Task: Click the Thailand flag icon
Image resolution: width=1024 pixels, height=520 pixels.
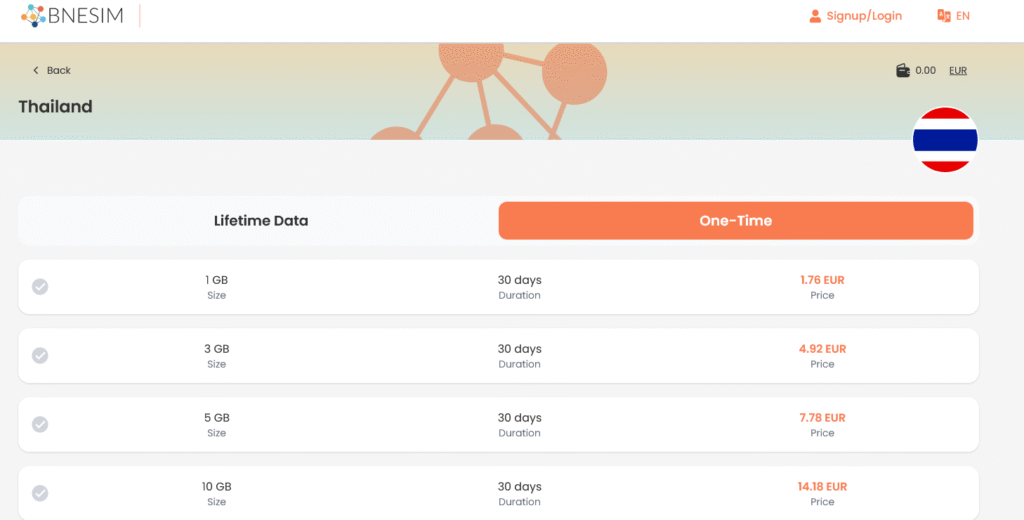Action: pyautogui.click(x=944, y=139)
